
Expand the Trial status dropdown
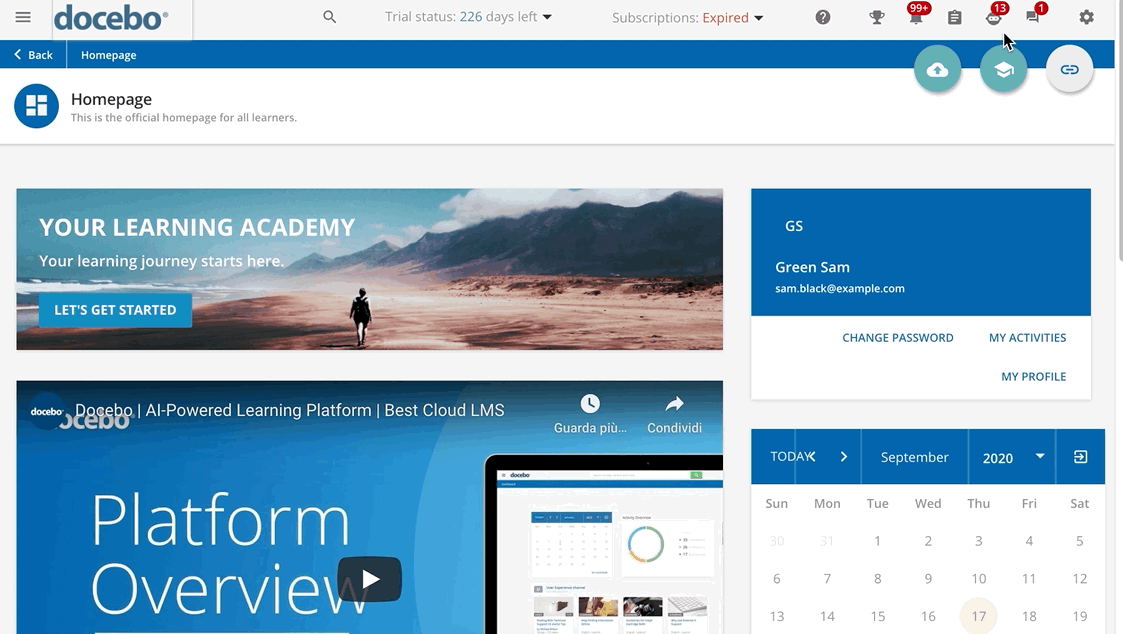469,17
